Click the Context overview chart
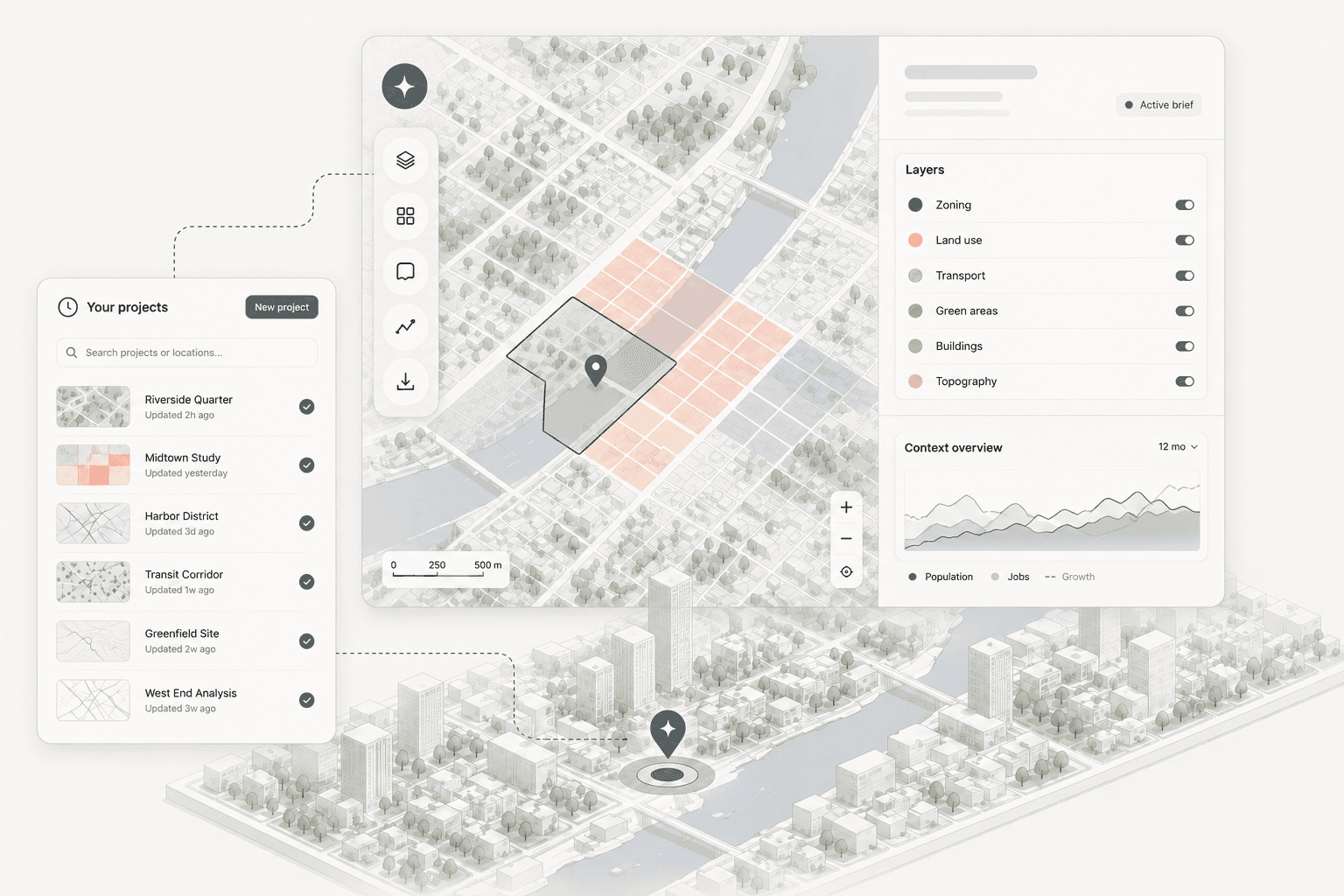This screenshot has width=1344, height=896. 1052,511
